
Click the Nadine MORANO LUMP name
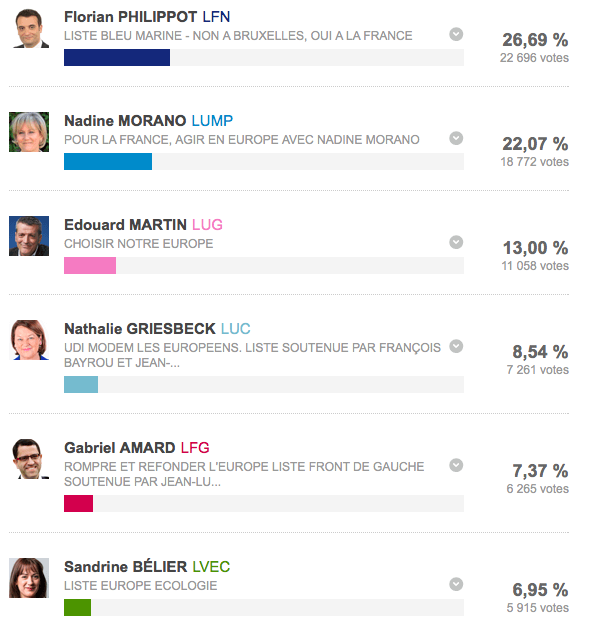click(148, 121)
